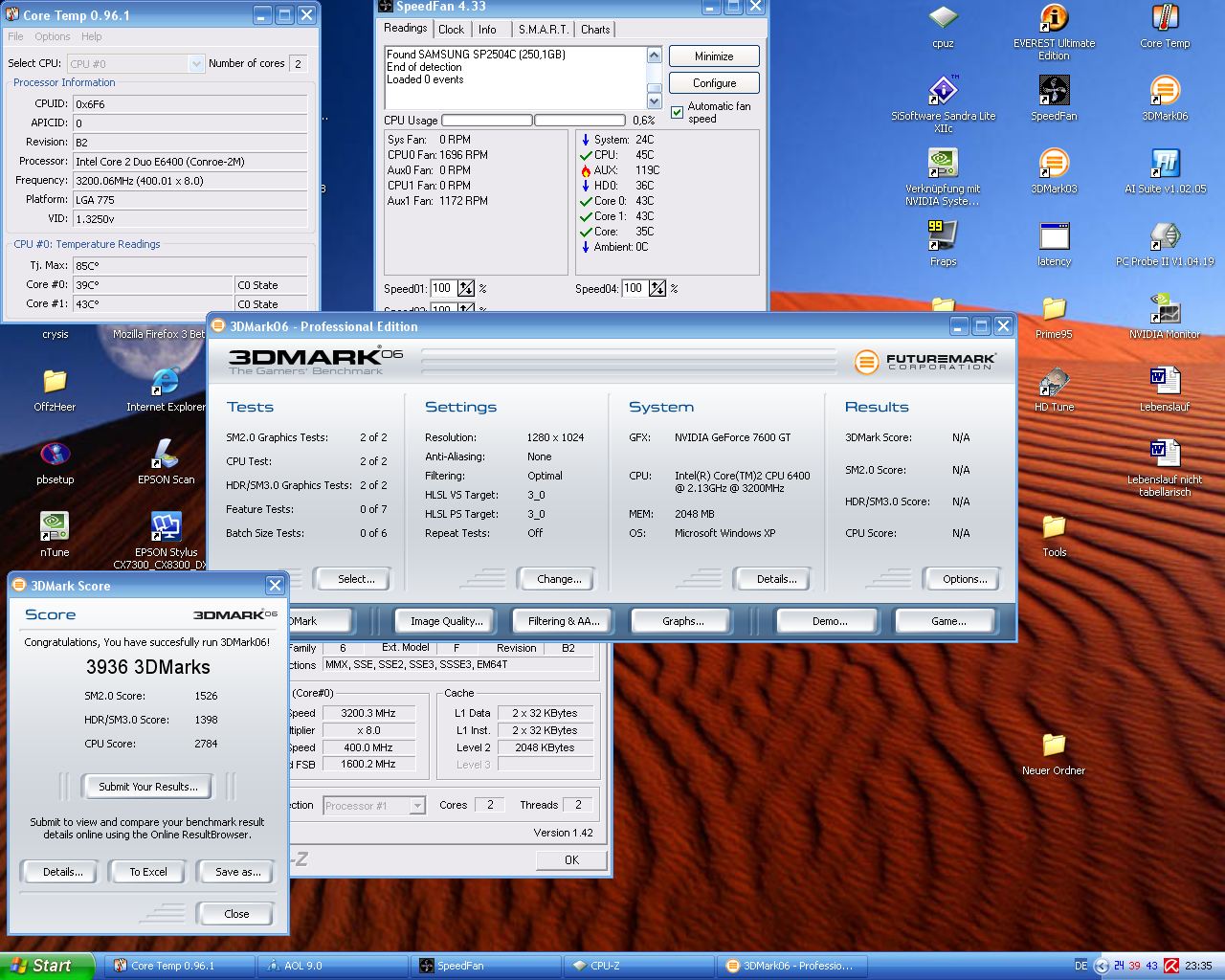Open the cpuz desktop shortcut
The width and height of the screenshot is (1225, 980).
pyautogui.click(x=943, y=26)
